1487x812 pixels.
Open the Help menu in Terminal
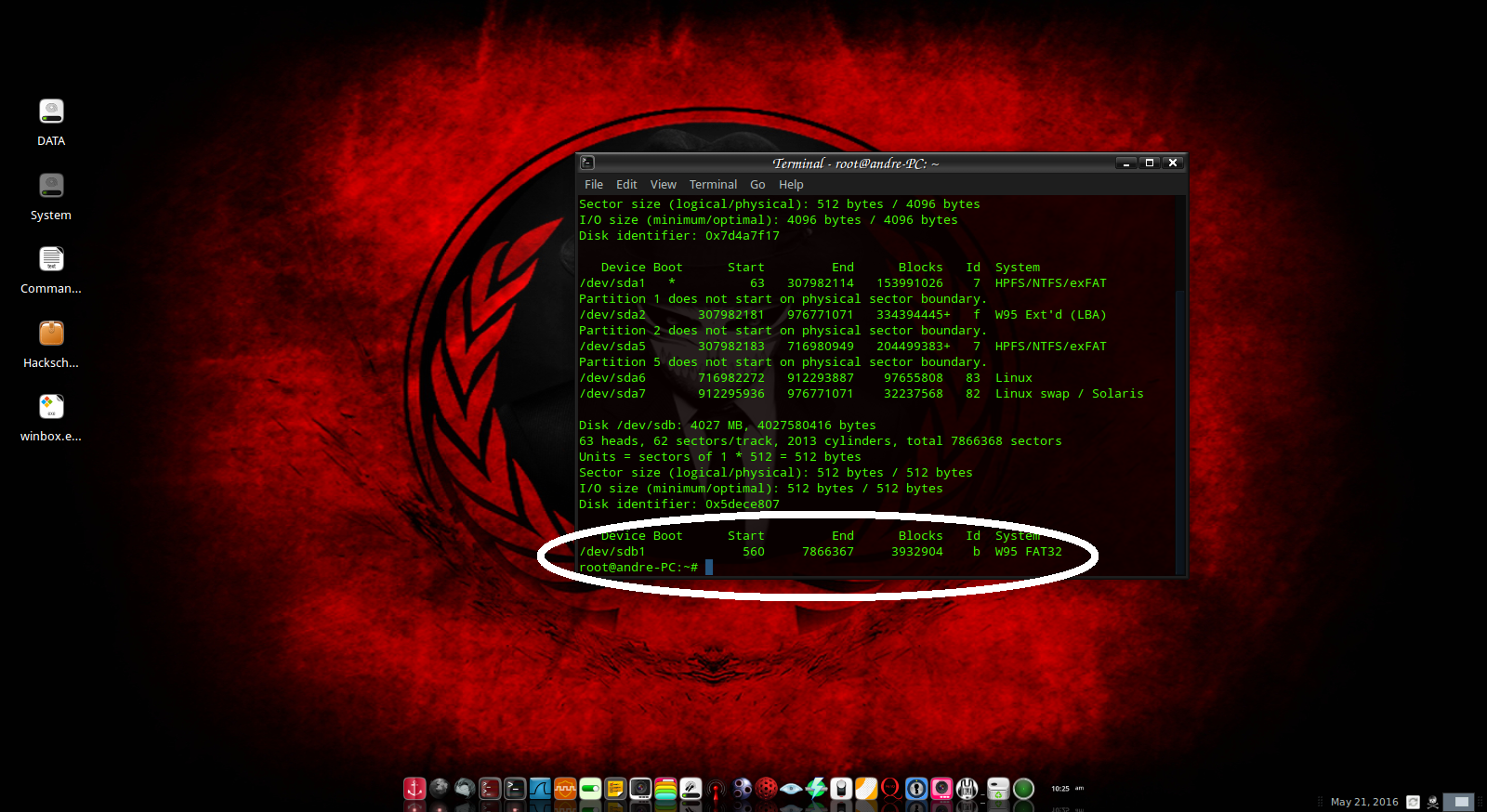(x=791, y=185)
